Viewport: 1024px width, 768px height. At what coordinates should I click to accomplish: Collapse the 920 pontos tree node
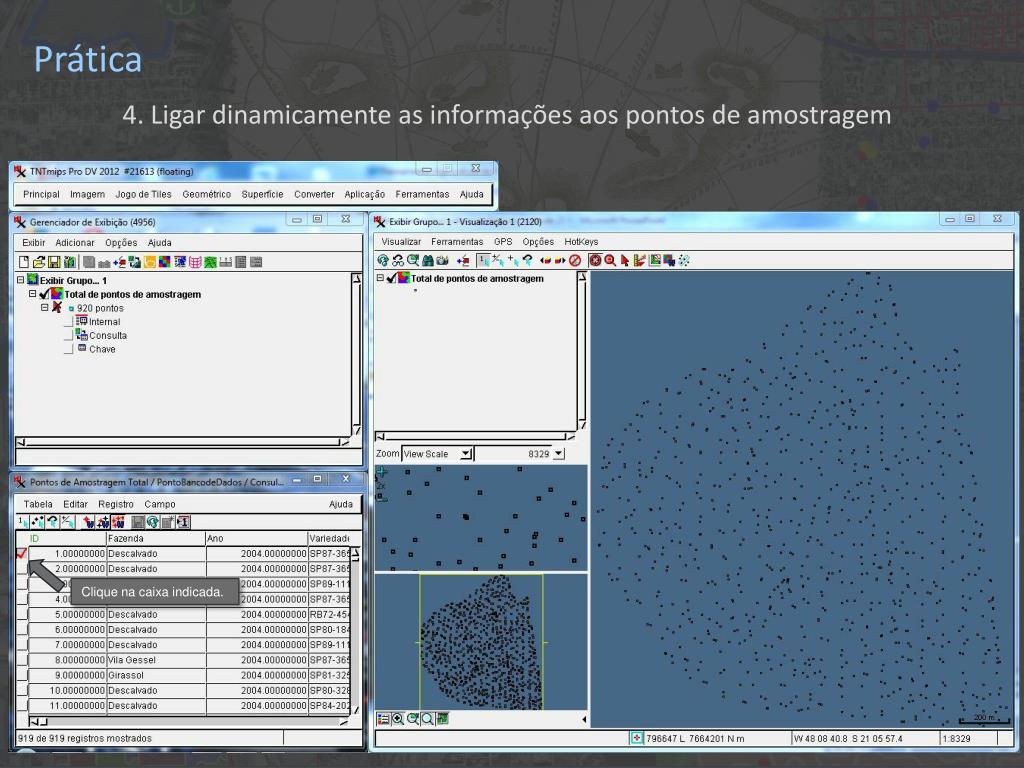44,308
